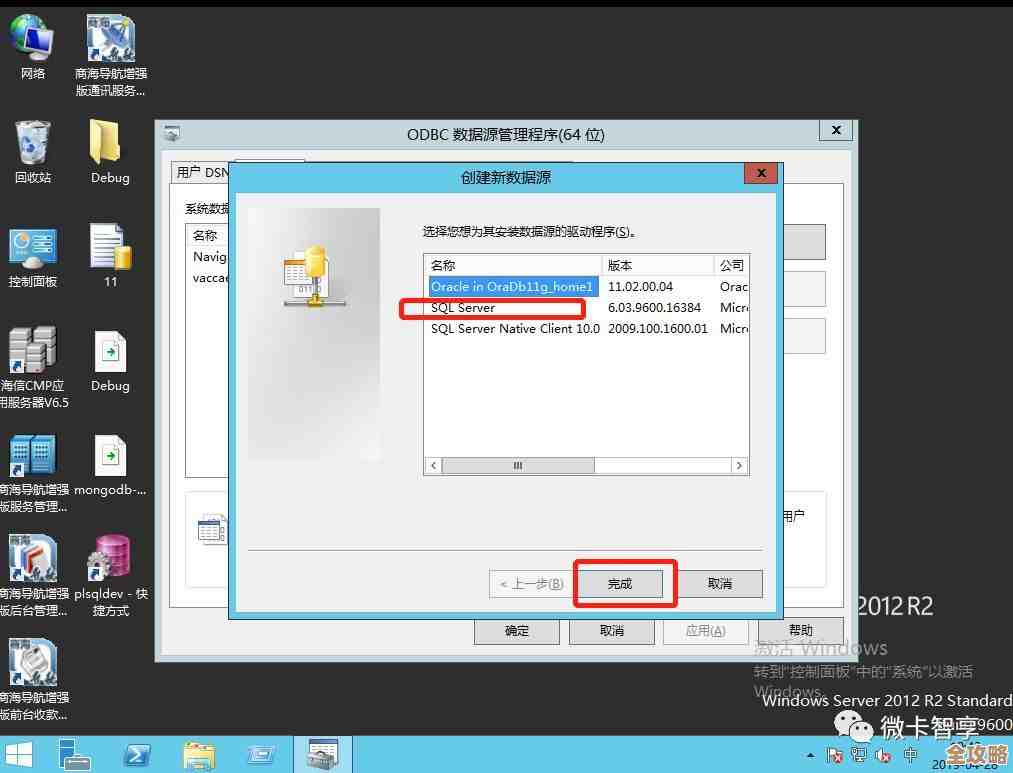The image size is (1013, 773).
Task: Open Windows PowerShell from taskbar
Action: (x=137, y=753)
